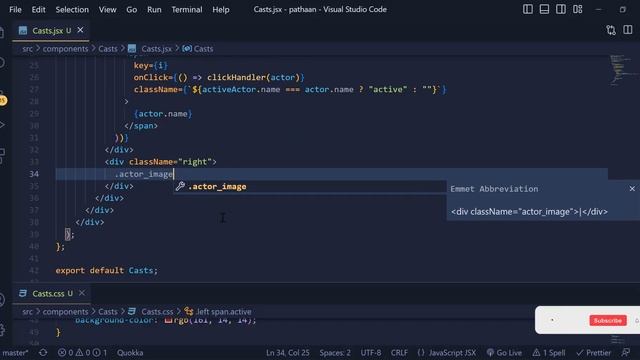This screenshot has width=640, height=360.
Task: Click src in Casts.css breadcrumb
Action: [x=27, y=311]
